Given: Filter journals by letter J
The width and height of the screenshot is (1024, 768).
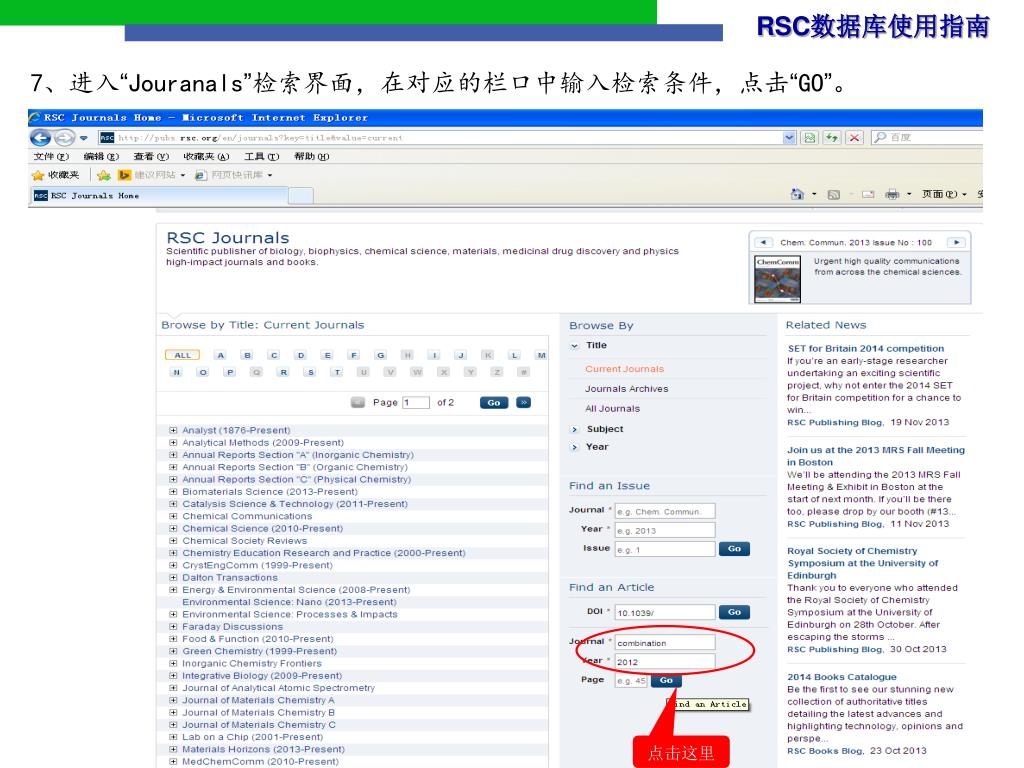Looking at the screenshot, I should coord(461,355).
